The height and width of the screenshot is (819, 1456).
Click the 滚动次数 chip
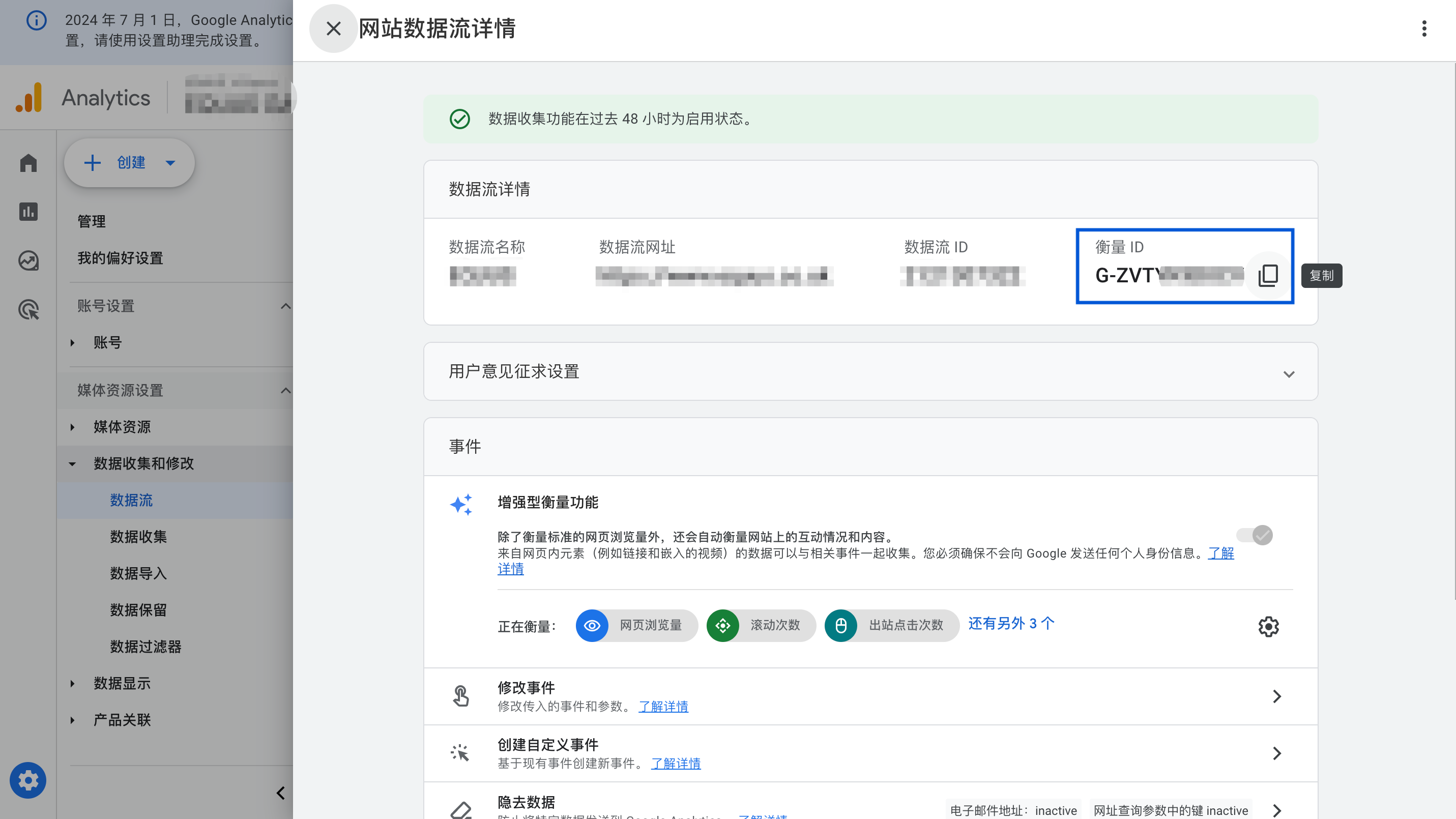pos(761,625)
